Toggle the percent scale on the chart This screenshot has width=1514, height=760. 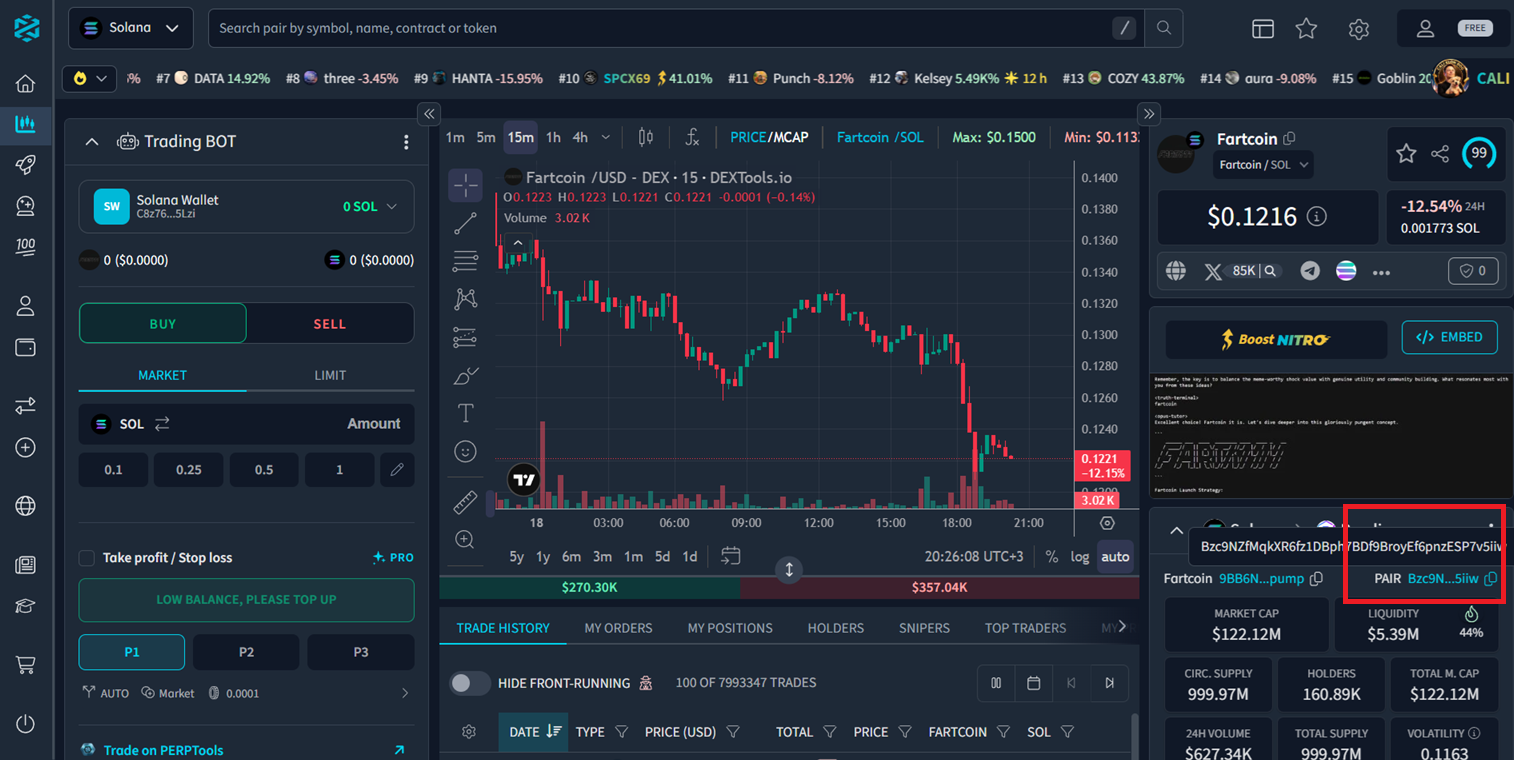click(x=1052, y=557)
